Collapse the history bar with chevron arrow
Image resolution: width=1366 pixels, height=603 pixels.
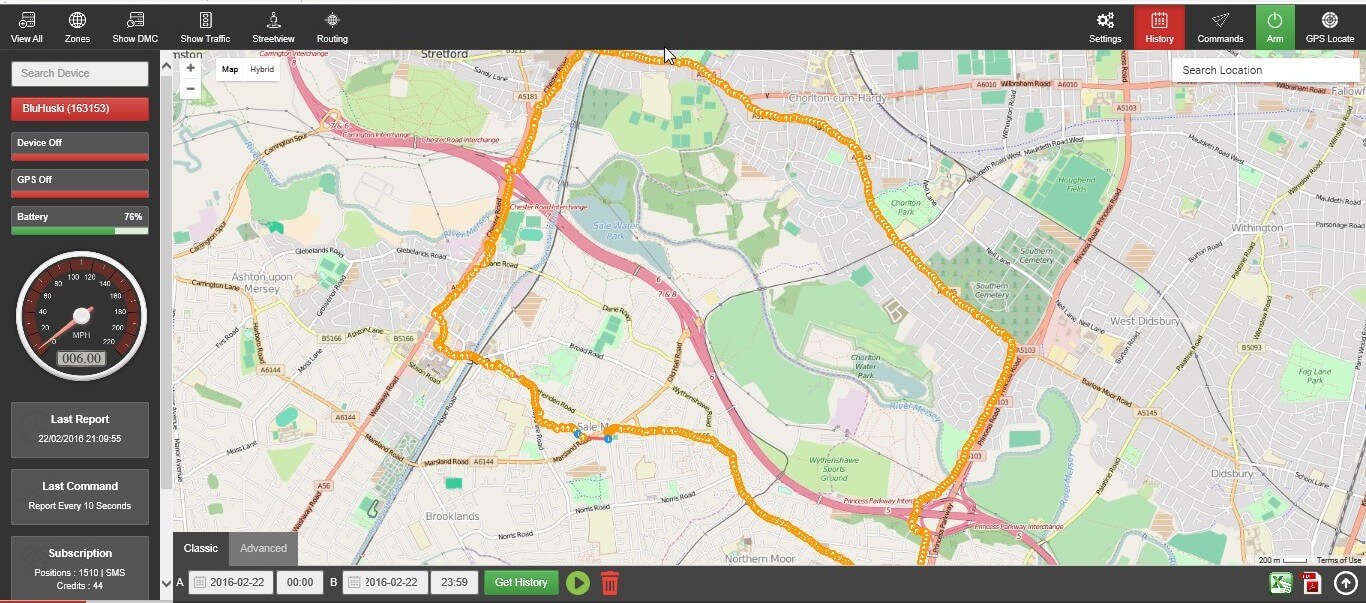point(165,583)
